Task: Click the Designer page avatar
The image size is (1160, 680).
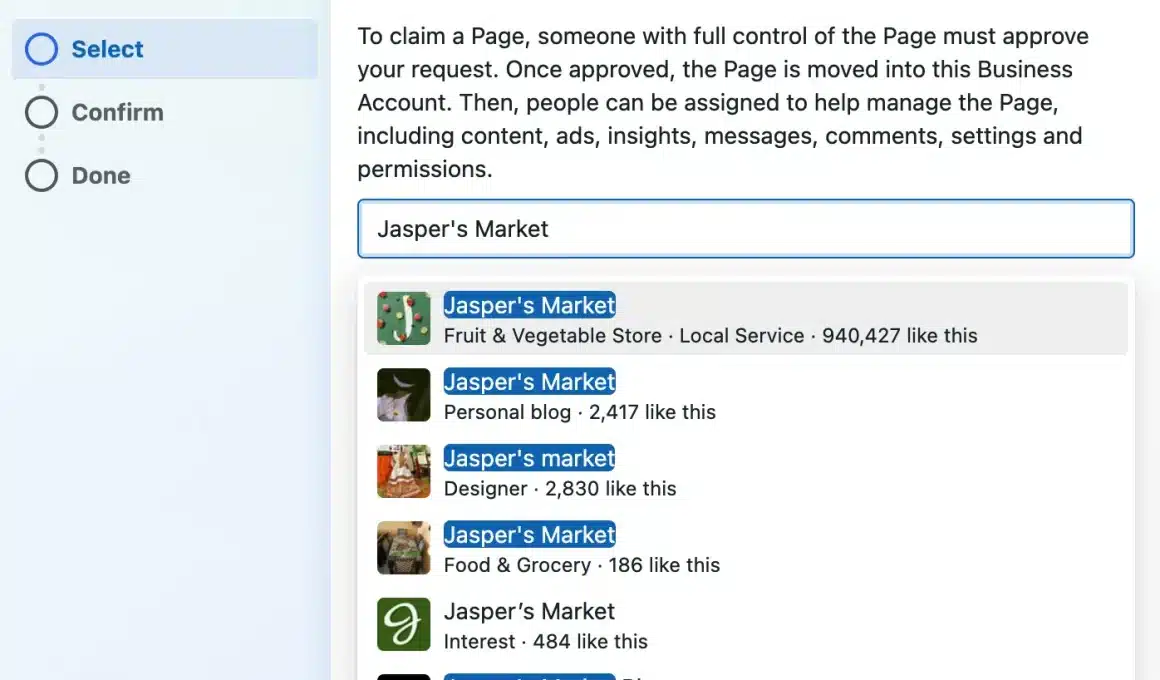Action: 403,471
